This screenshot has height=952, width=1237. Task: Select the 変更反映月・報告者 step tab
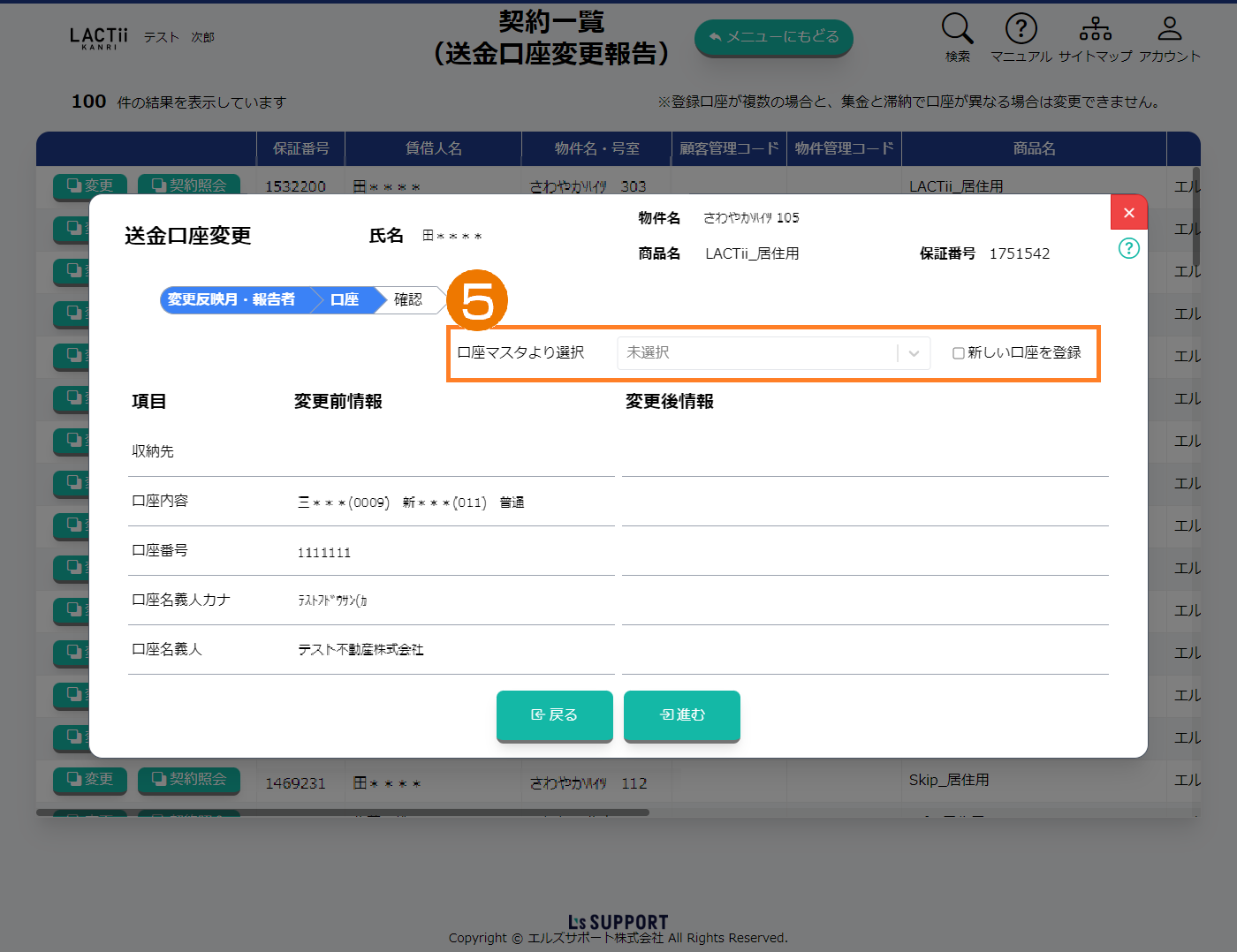231,300
